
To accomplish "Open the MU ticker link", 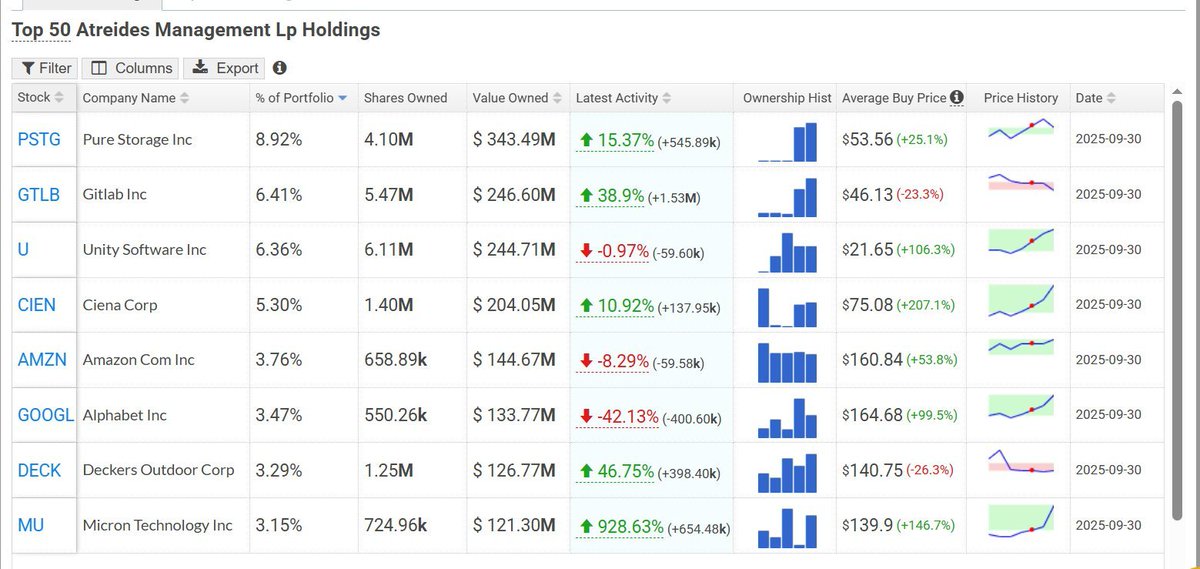I will pos(31,525).
